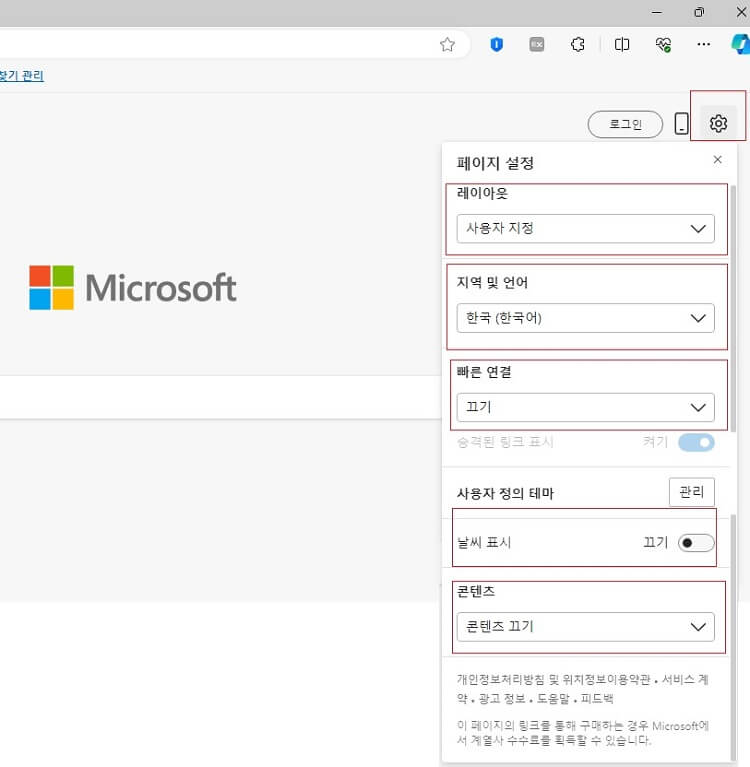Open Browser essentials heart icon
750x767 pixels.
(663, 45)
